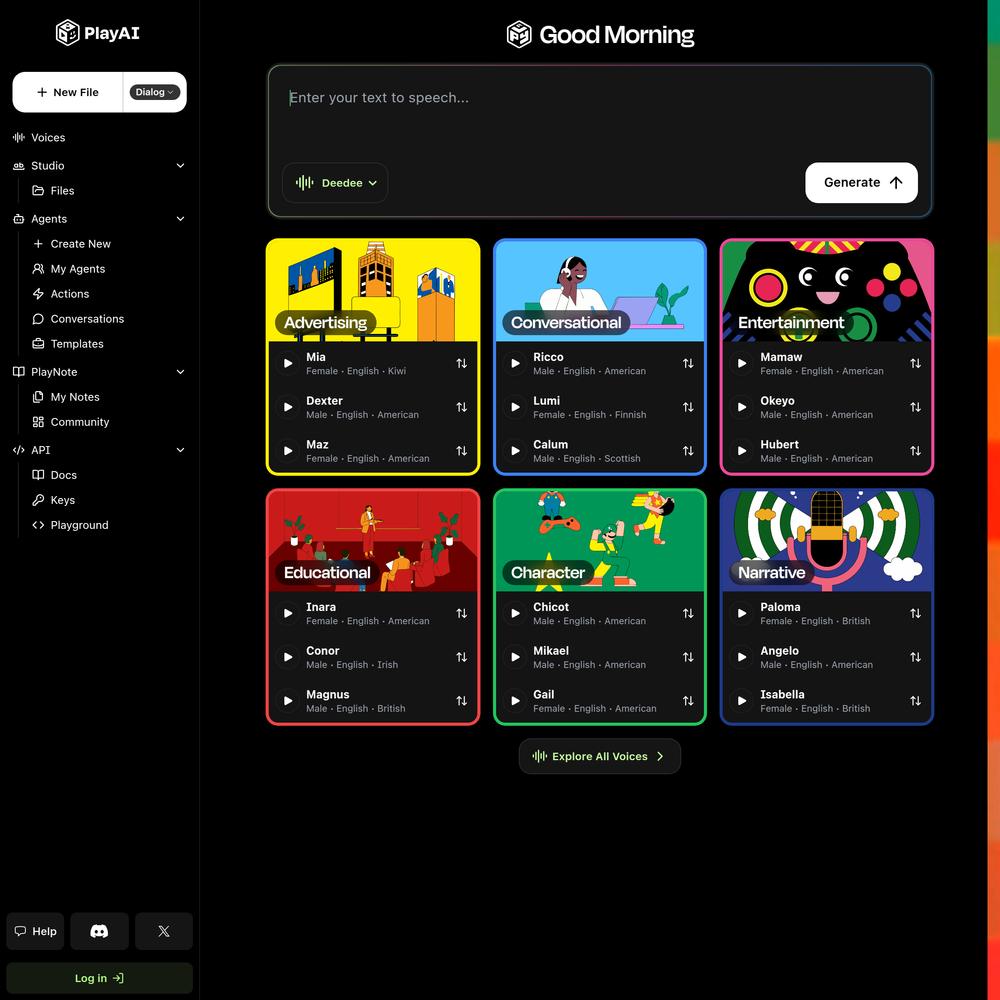The height and width of the screenshot is (1000, 1000).
Task: Click swap arrows icon next to Ricco
Action: pos(688,364)
